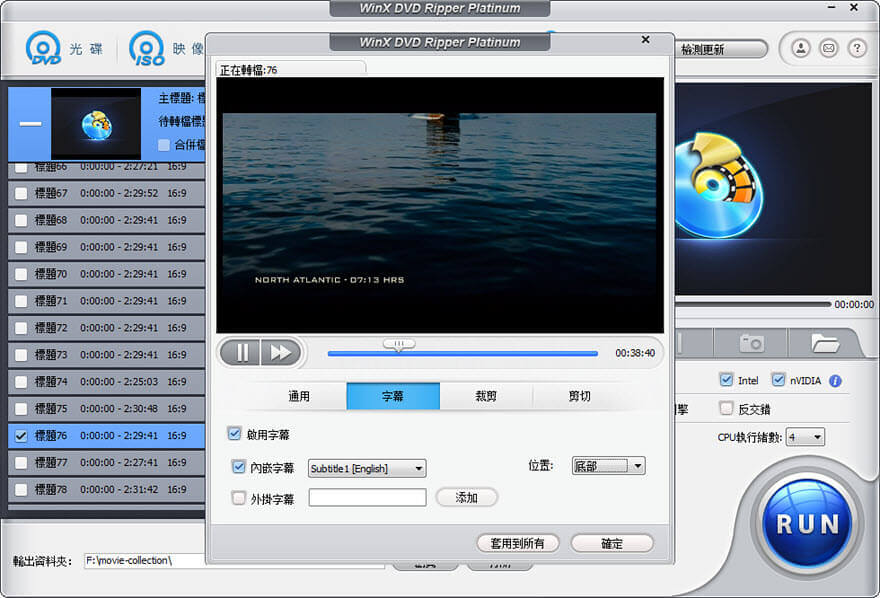Open the 剪切 tab
880x598 pixels.
click(579, 396)
